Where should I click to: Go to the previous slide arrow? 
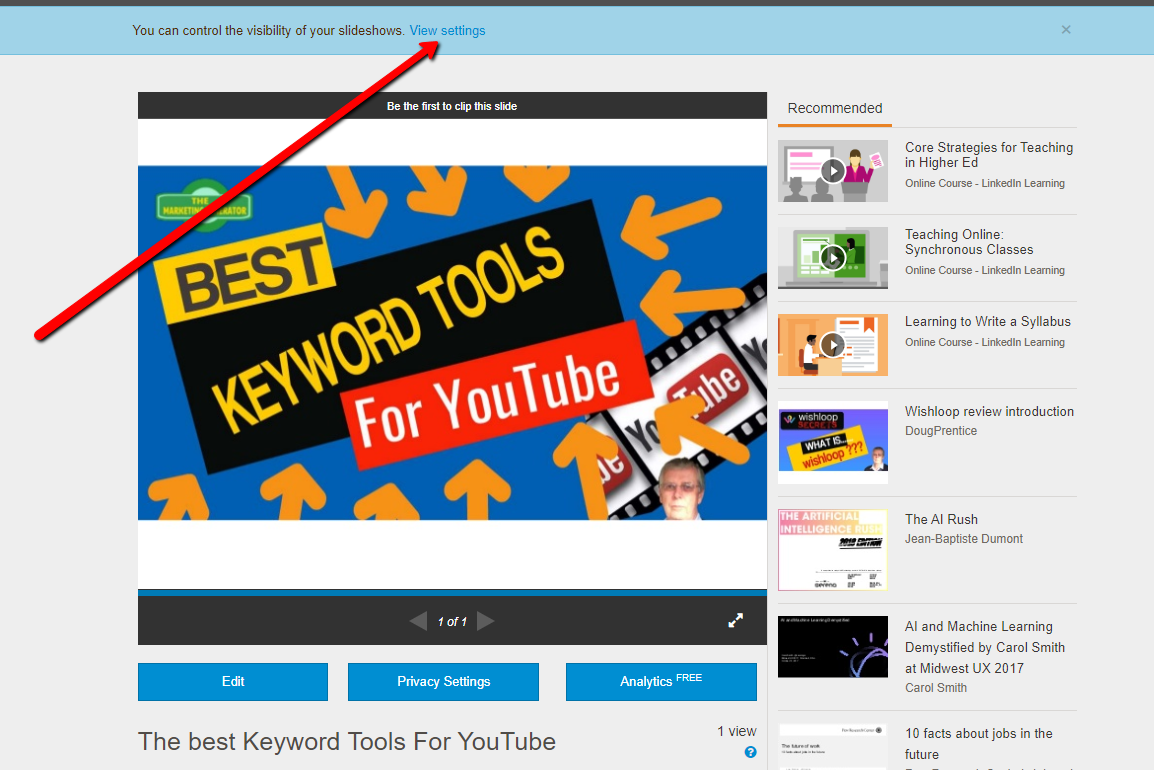pos(418,621)
